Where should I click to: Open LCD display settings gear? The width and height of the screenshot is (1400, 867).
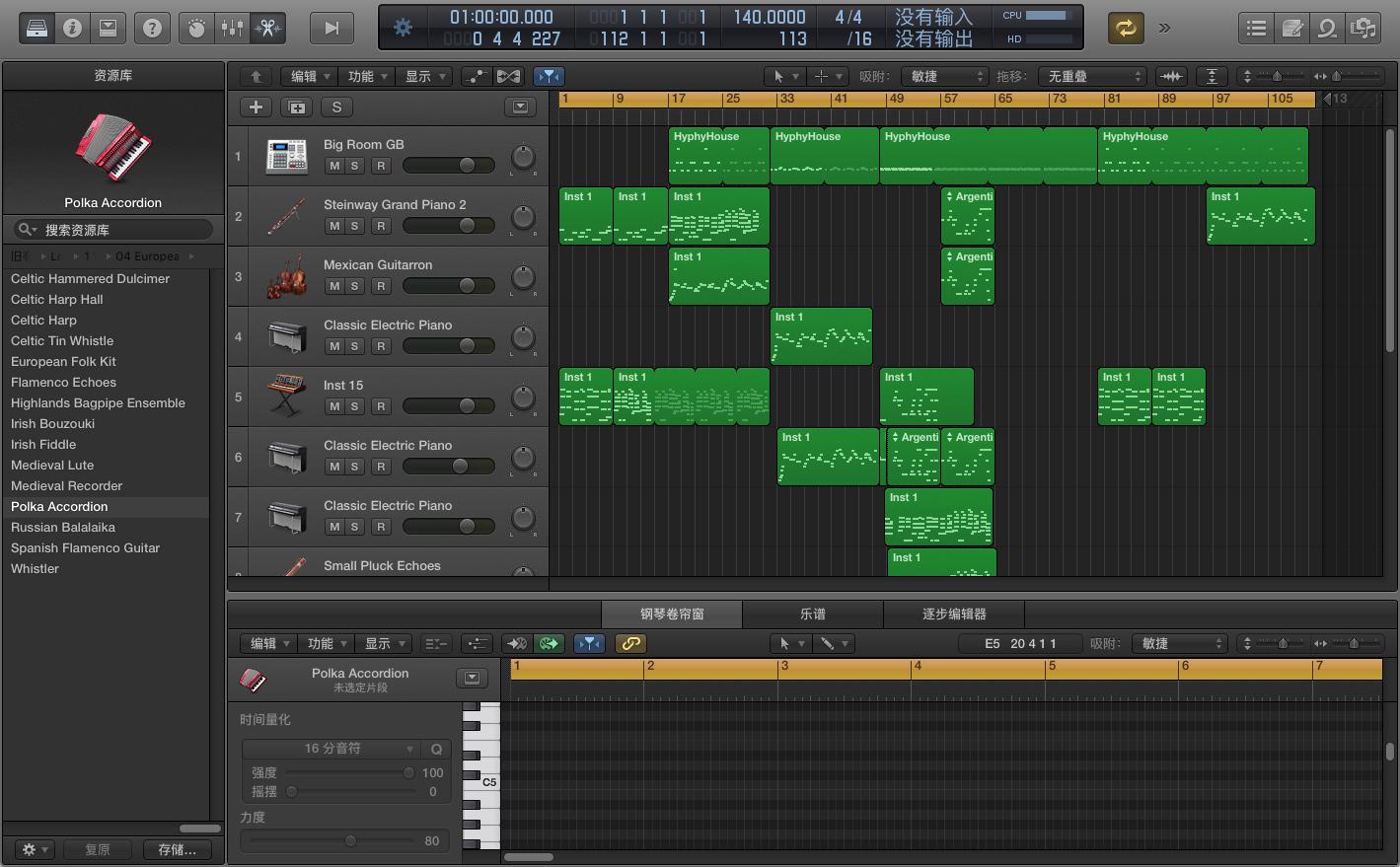[403, 28]
